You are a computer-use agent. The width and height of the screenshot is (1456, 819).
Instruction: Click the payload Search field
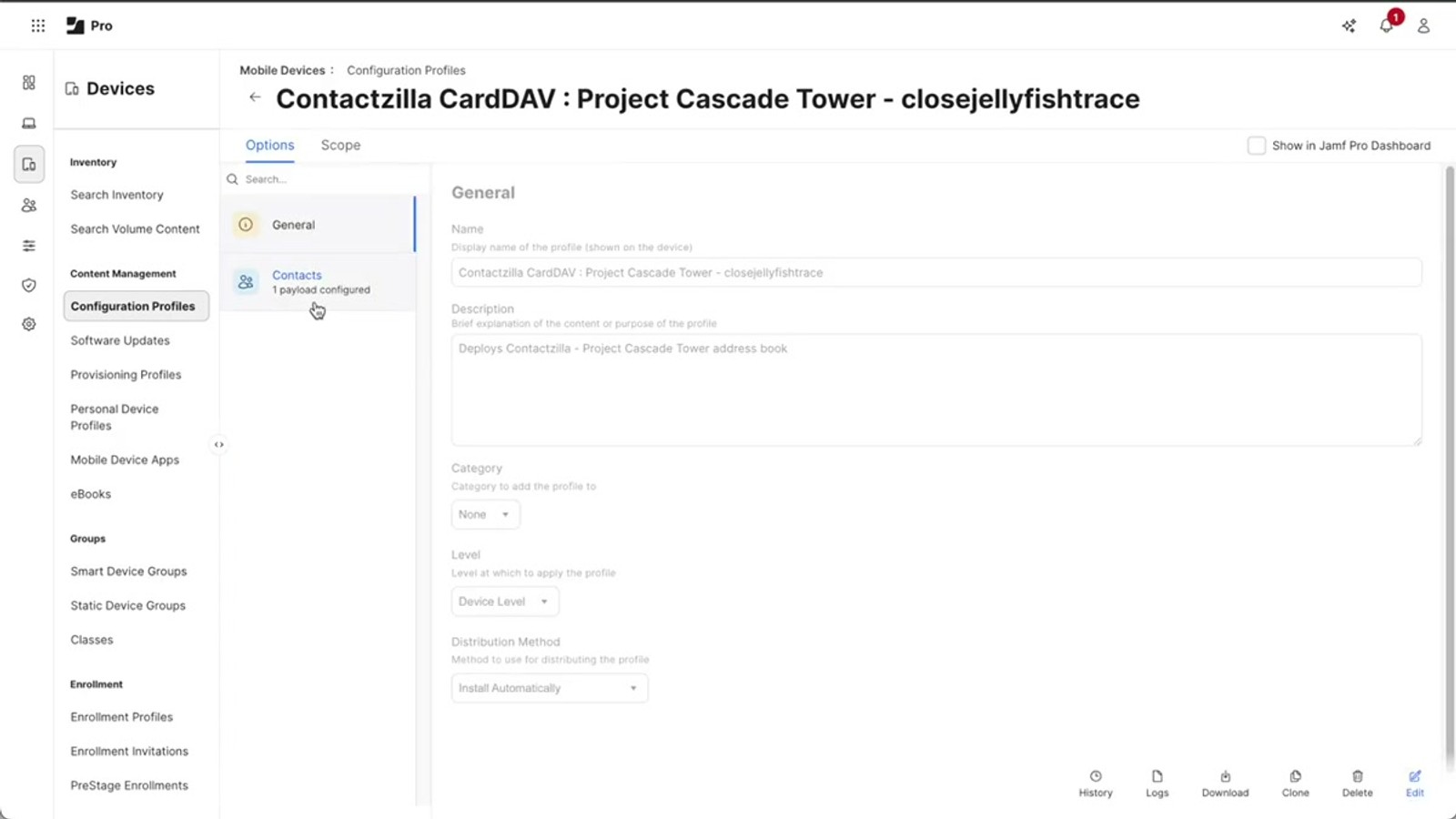(328, 179)
